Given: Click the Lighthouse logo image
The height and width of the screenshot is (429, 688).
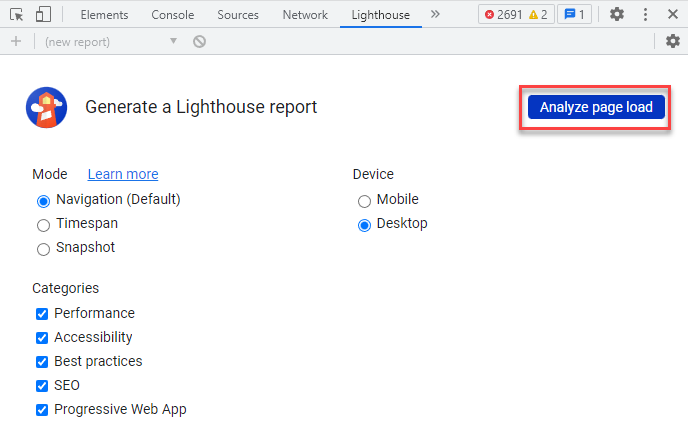Looking at the screenshot, I should (47, 107).
